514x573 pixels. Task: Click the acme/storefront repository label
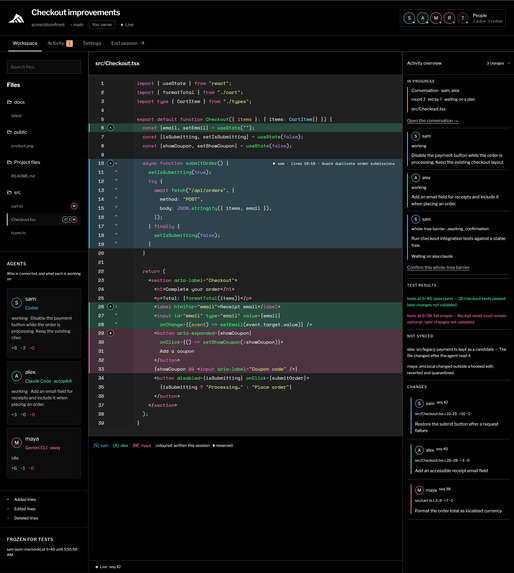coord(48,25)
